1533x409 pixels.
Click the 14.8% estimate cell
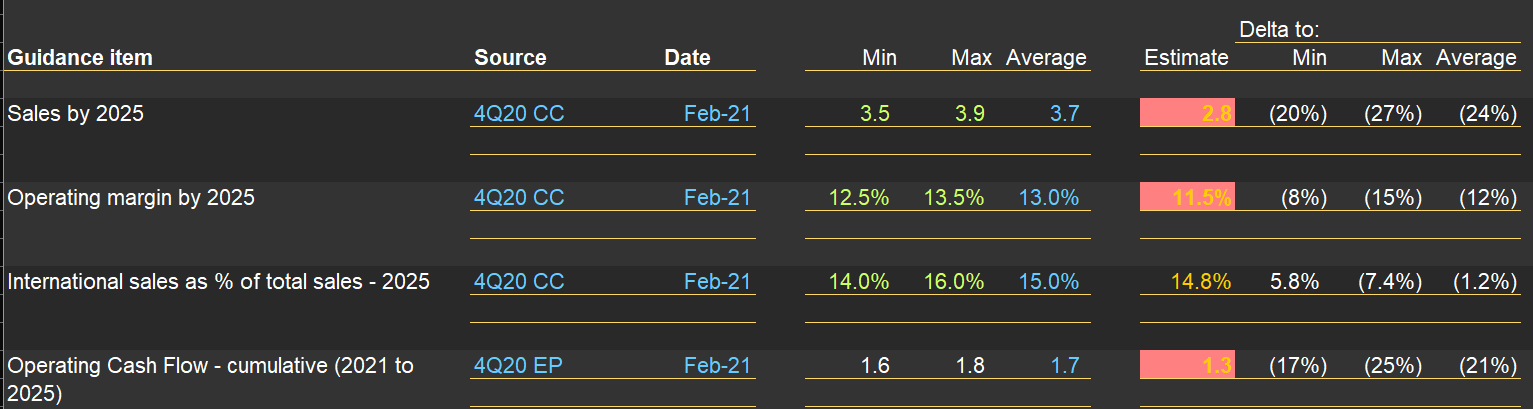point(1201,282)
